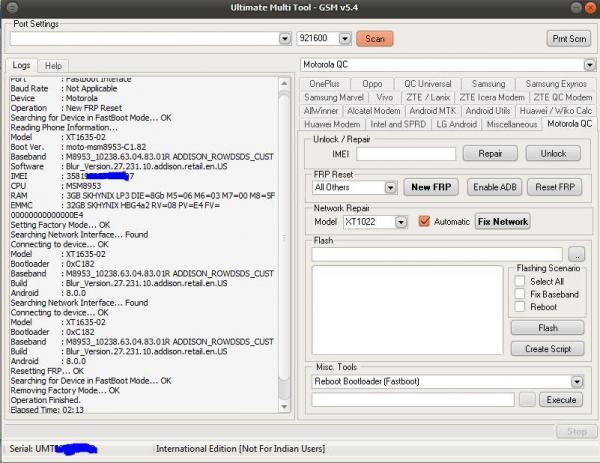Screen dimensions: 600x463
Task: Click the flash file path field
Action: 437,254
